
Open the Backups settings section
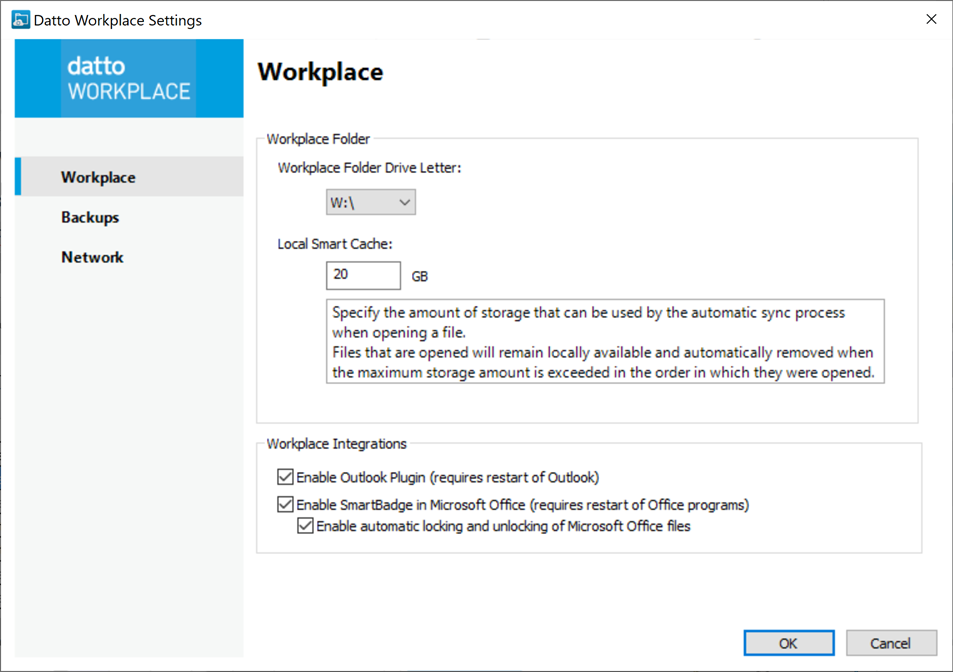90,217
